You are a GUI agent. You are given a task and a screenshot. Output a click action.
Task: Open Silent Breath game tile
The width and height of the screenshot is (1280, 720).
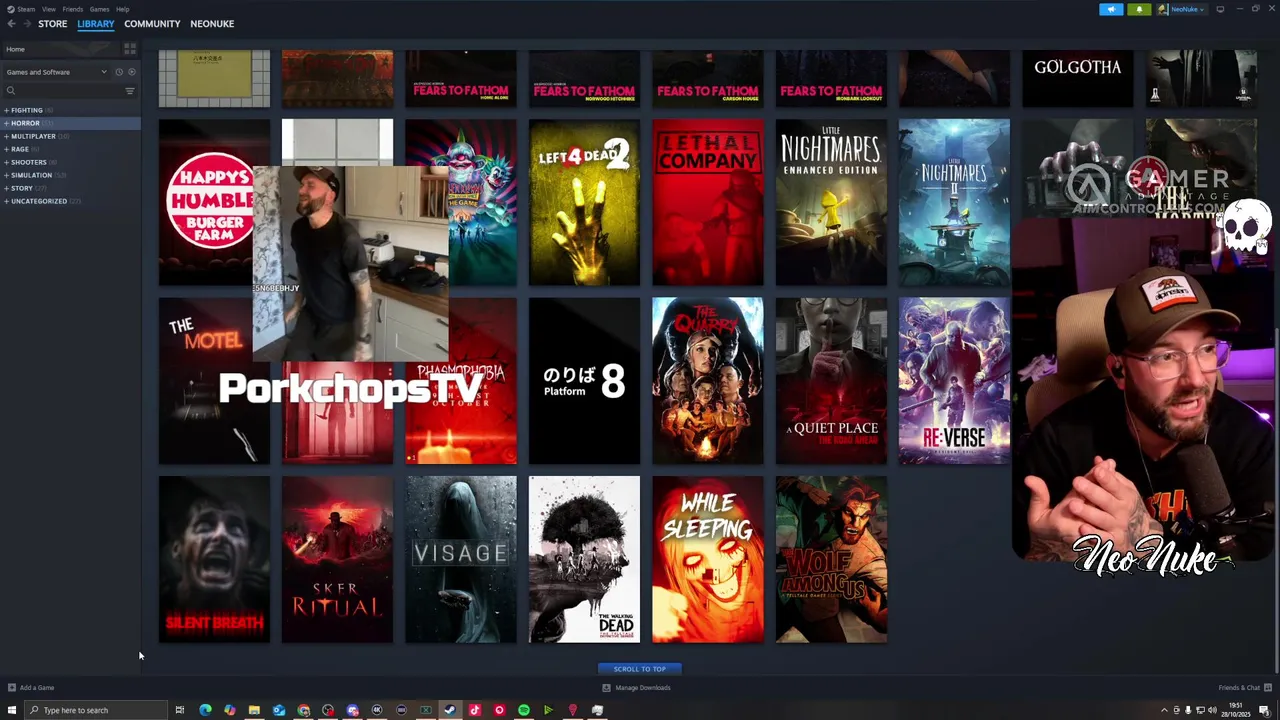point(214,559)
